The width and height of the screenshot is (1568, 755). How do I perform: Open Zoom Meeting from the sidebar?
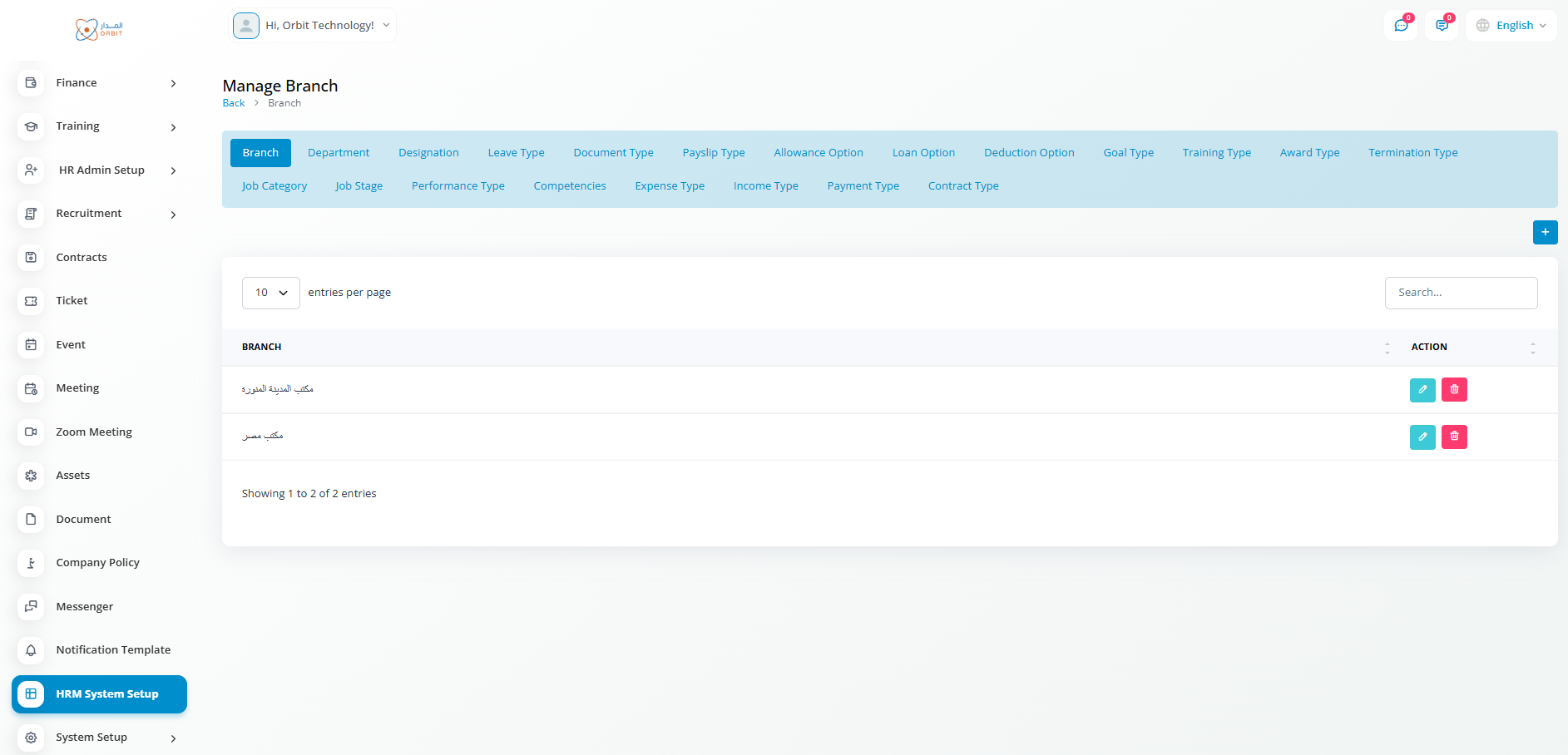[x=94, y=432]
